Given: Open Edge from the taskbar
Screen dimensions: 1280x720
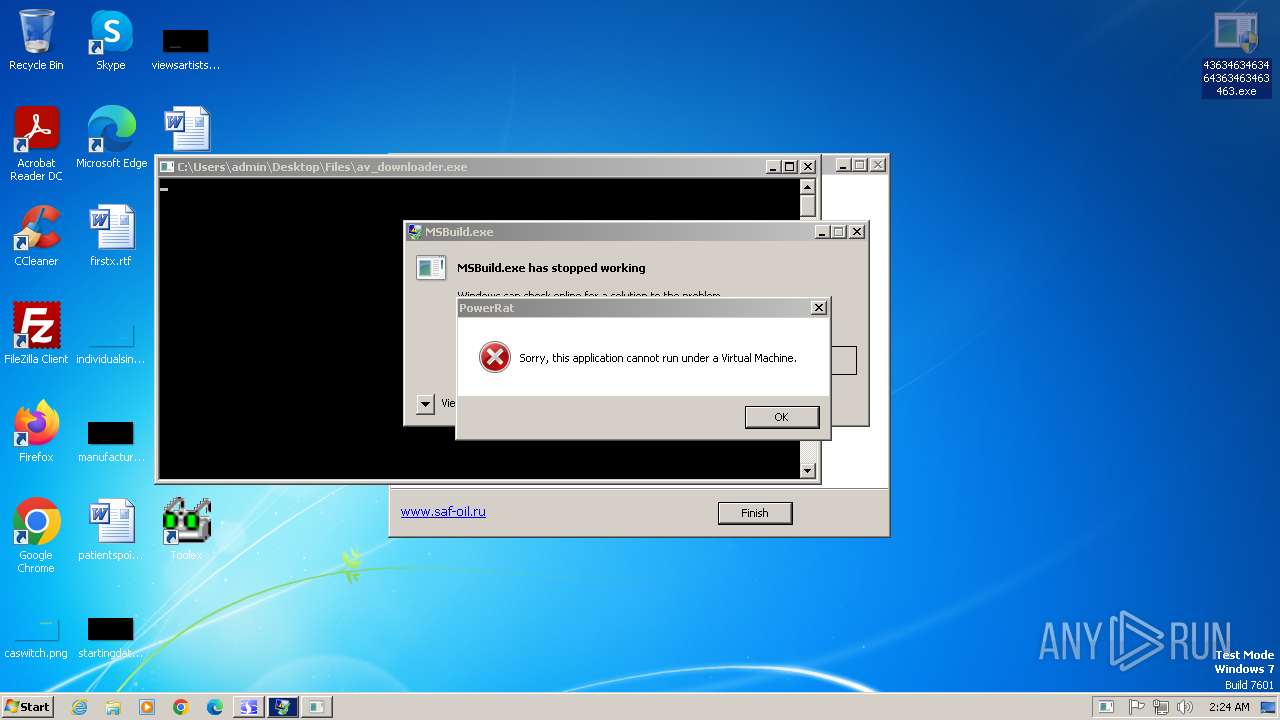Looking at the screenshot, I should coord(215,707).
